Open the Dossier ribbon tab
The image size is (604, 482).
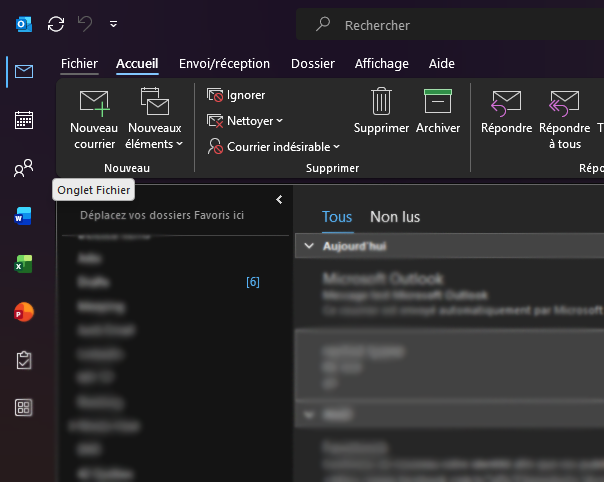click(313, 64)
